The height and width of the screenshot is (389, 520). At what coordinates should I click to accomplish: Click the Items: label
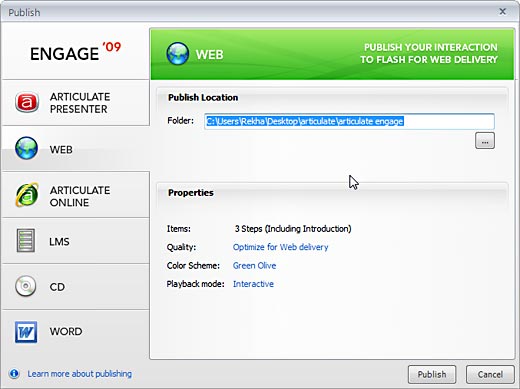[x=179, y=229]
